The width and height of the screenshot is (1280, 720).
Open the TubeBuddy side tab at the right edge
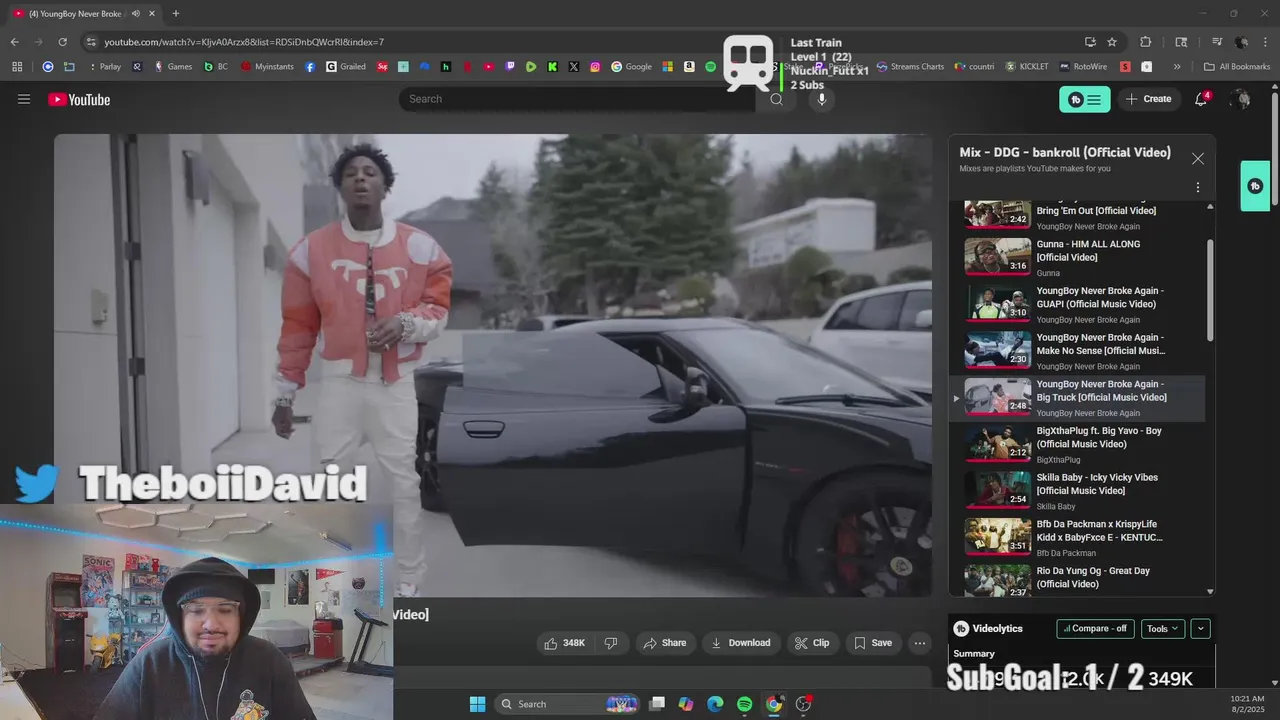[1255, 186]
